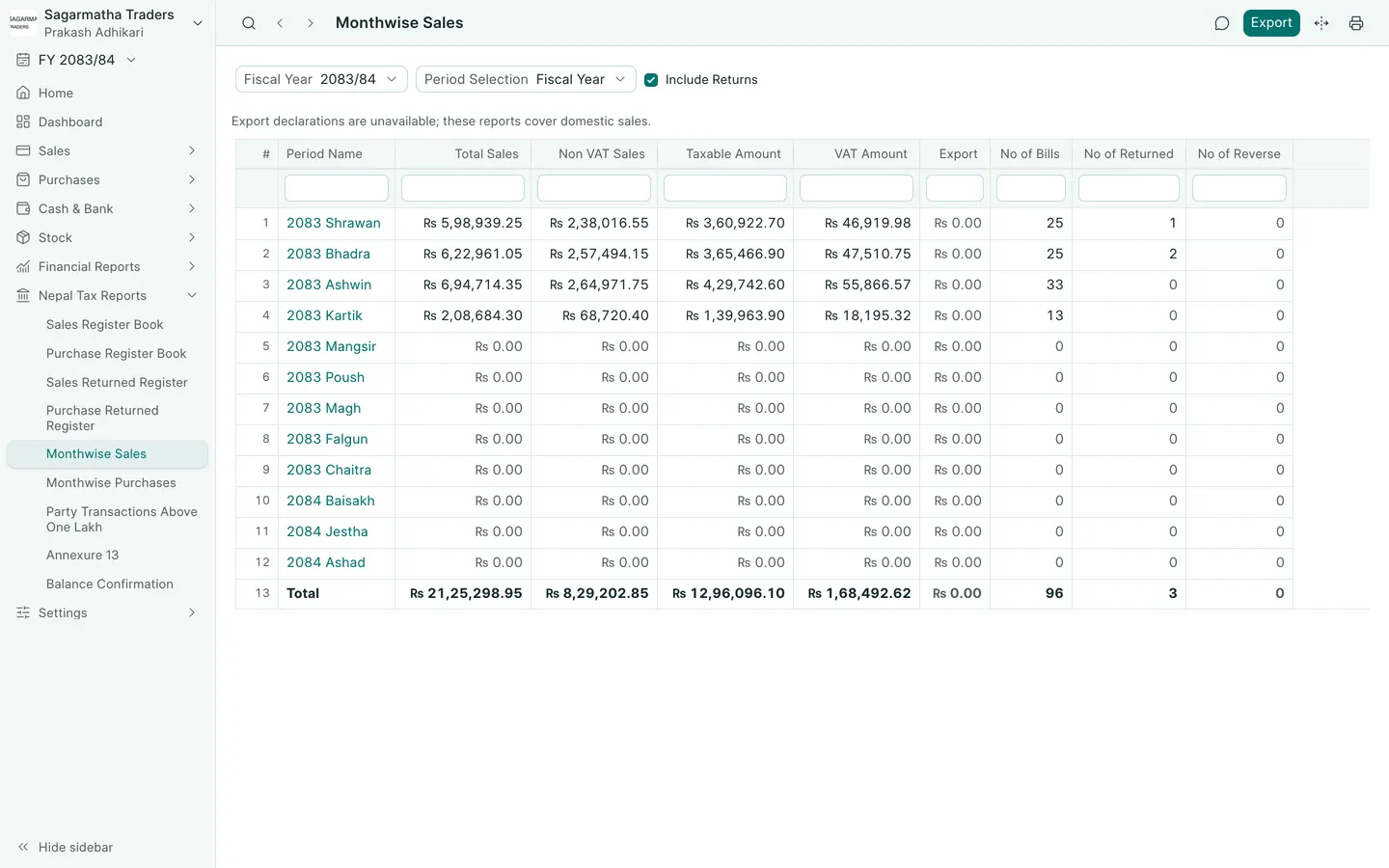Click the print icon
1389x868 pixels.
(1356, 23)
